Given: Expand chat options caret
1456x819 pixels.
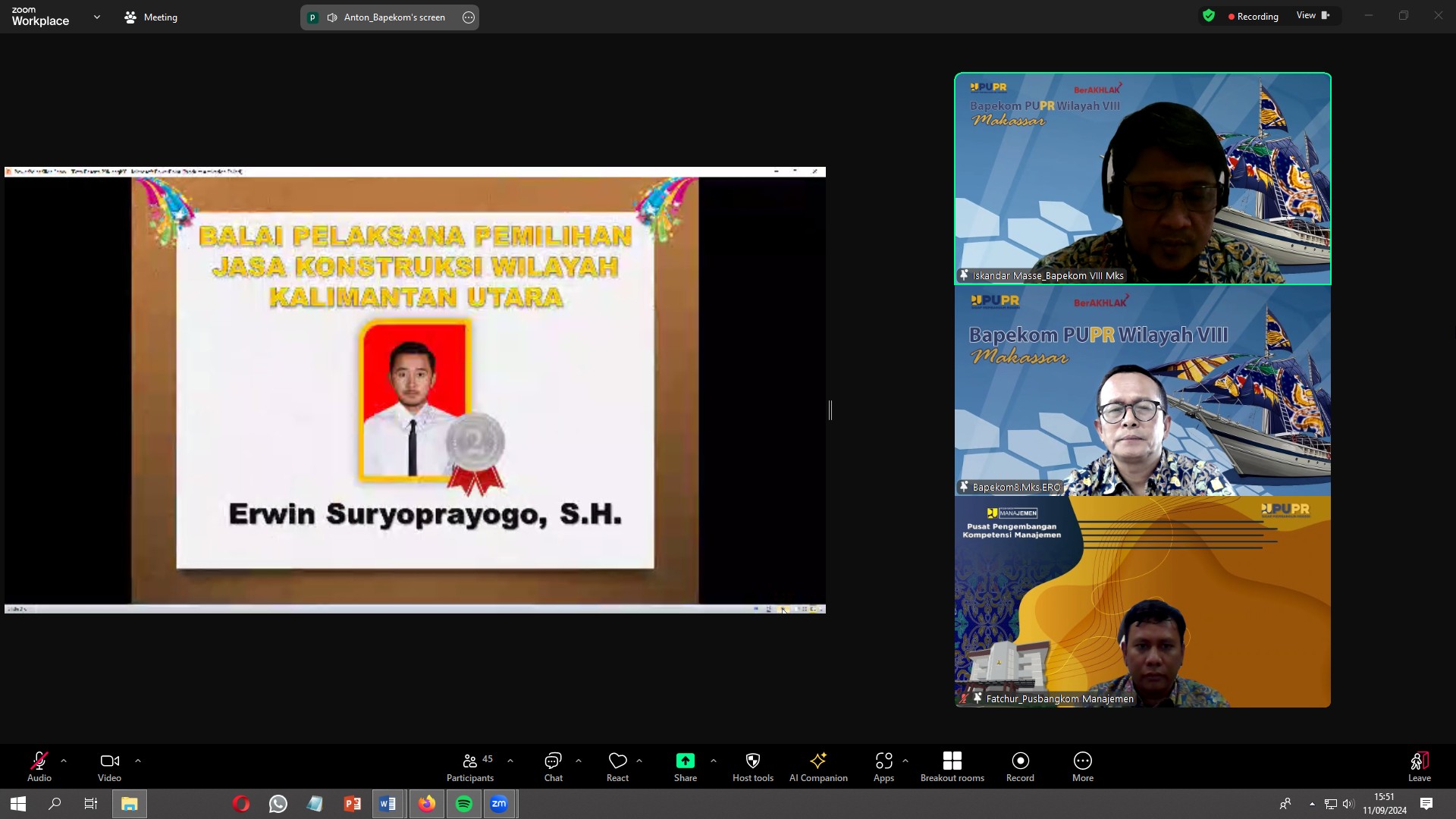Looking at the screenshot, I should [x=579, y=761].
